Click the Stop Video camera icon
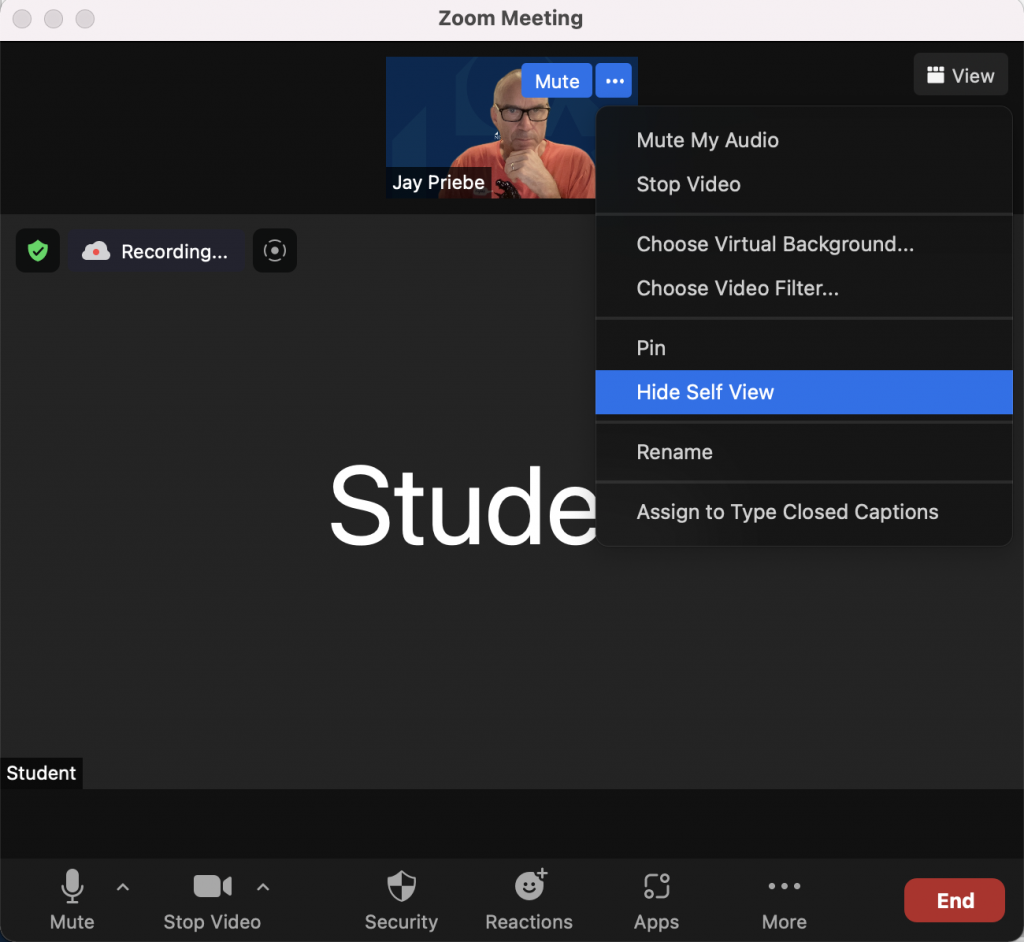Screen dimensions: 1024x942 pos(212,887)
